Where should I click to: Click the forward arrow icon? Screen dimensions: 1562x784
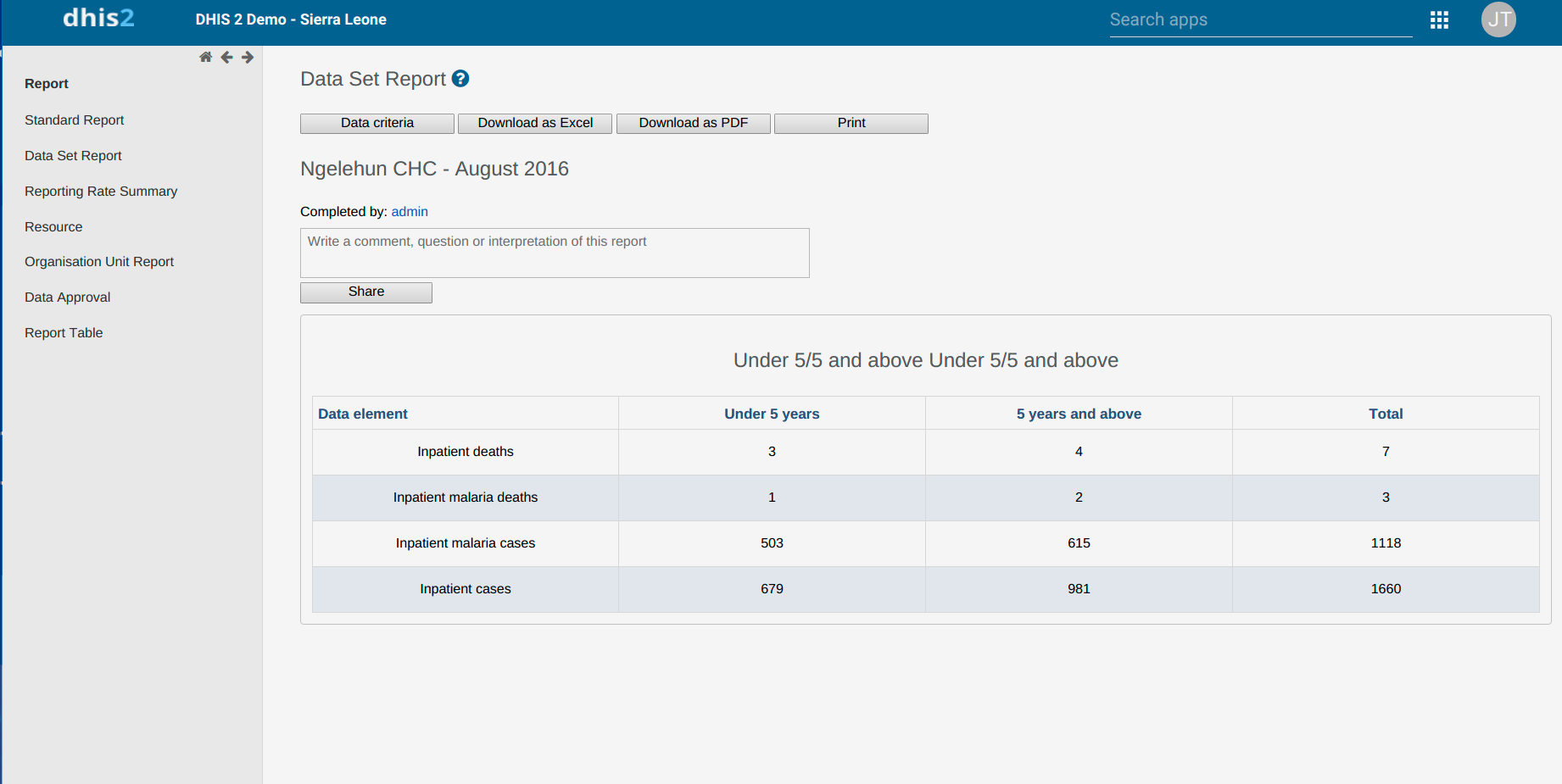(x=248, y=58)
